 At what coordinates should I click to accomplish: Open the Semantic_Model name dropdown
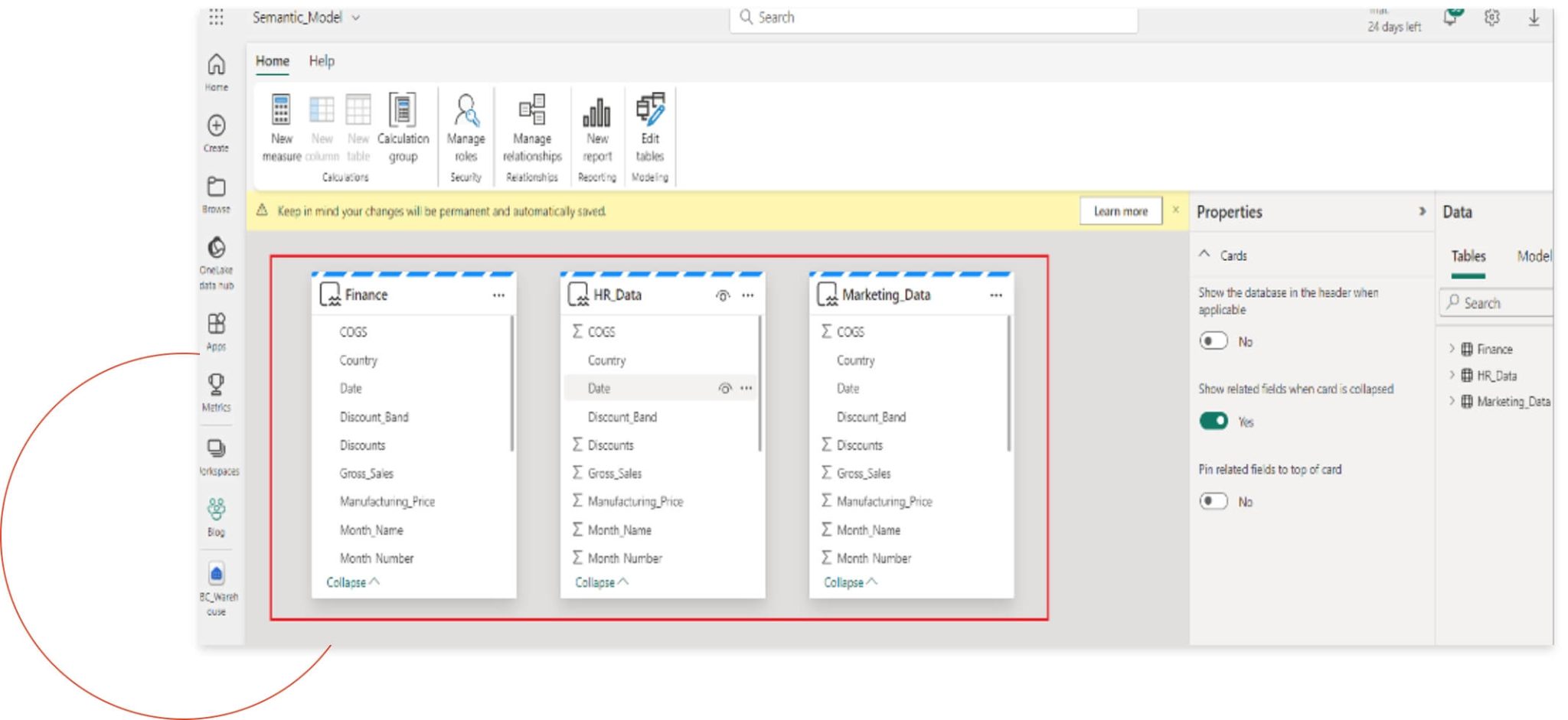click(x=356, y=18)
